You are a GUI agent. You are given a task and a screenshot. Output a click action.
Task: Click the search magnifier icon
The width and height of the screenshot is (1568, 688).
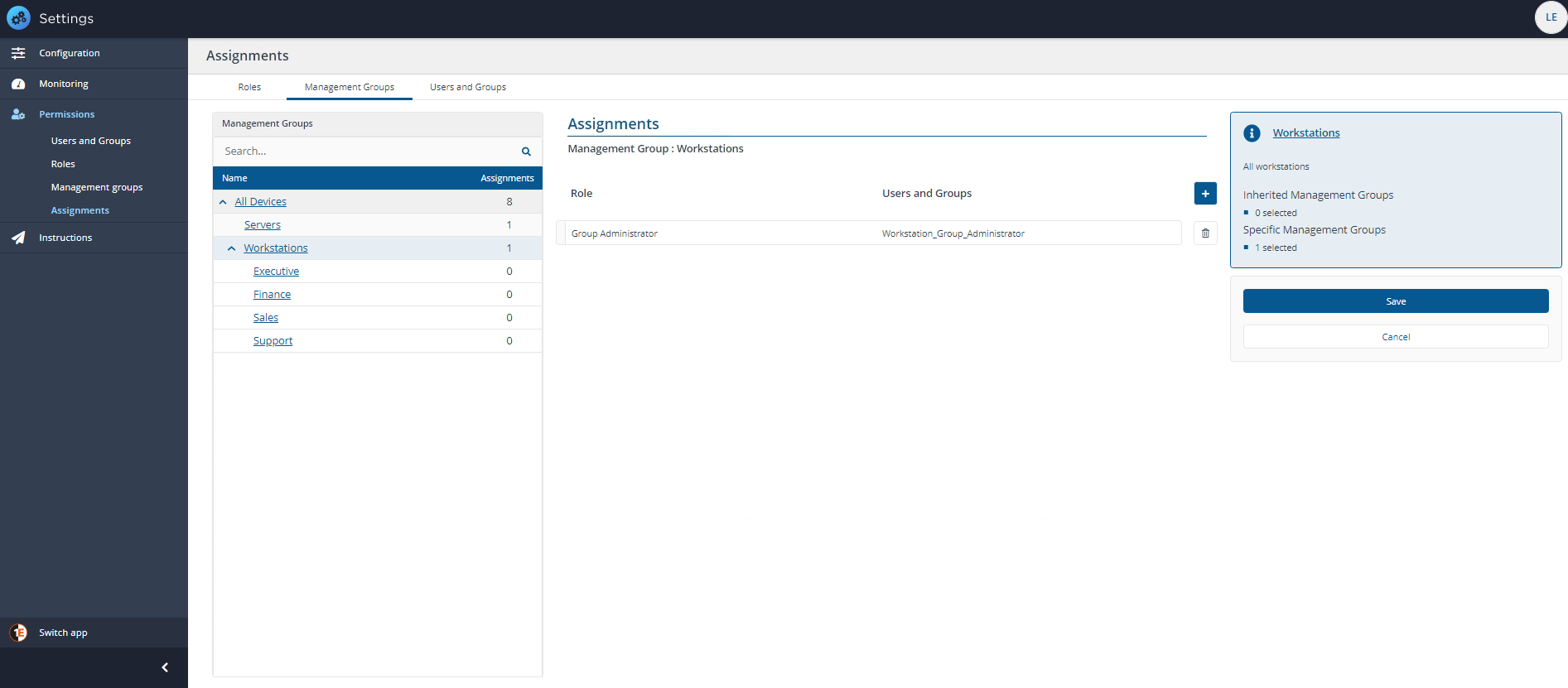click(526, 152)
